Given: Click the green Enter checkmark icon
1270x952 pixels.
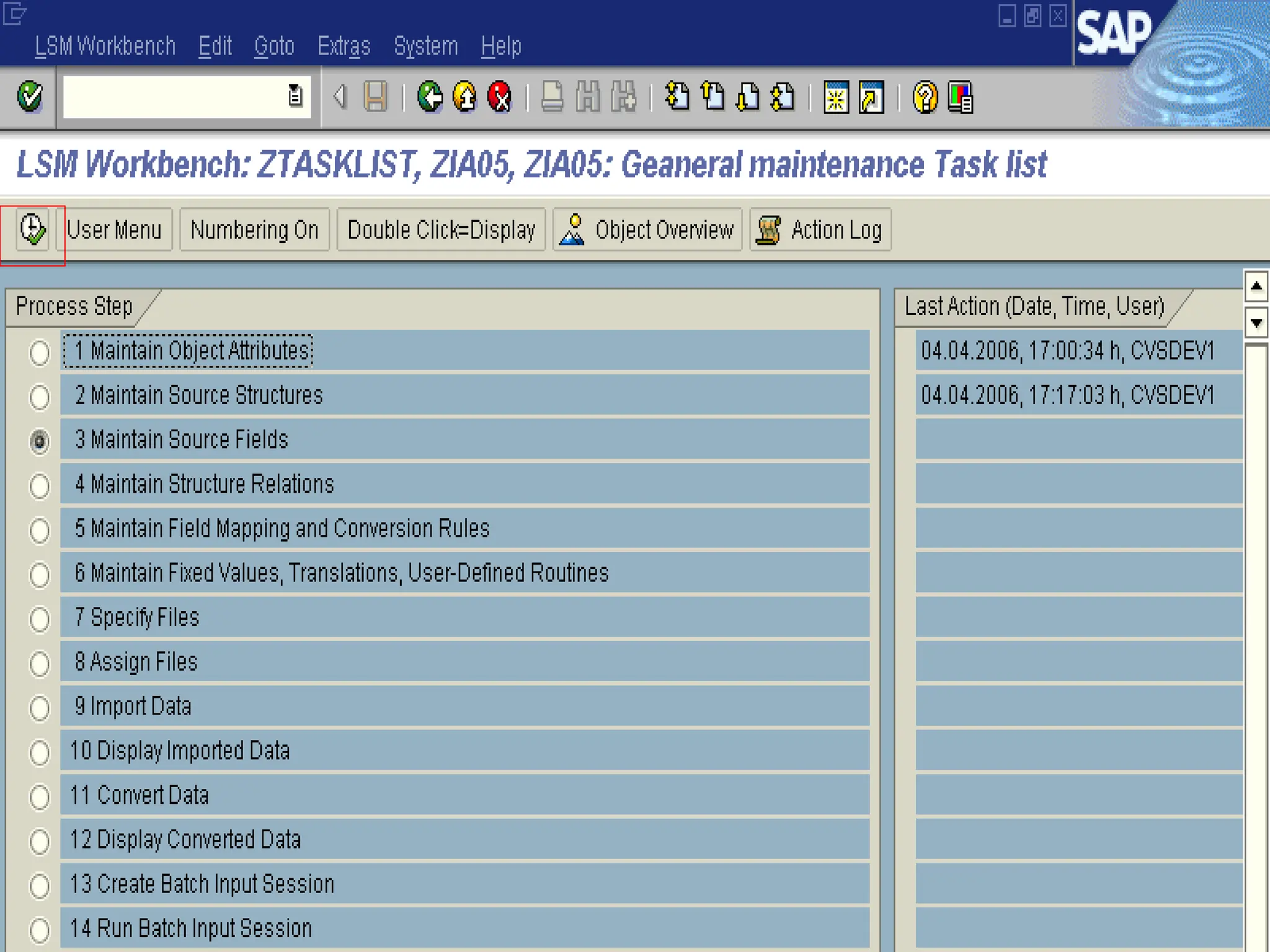Looking at the screenshot, I should (29, 96).
